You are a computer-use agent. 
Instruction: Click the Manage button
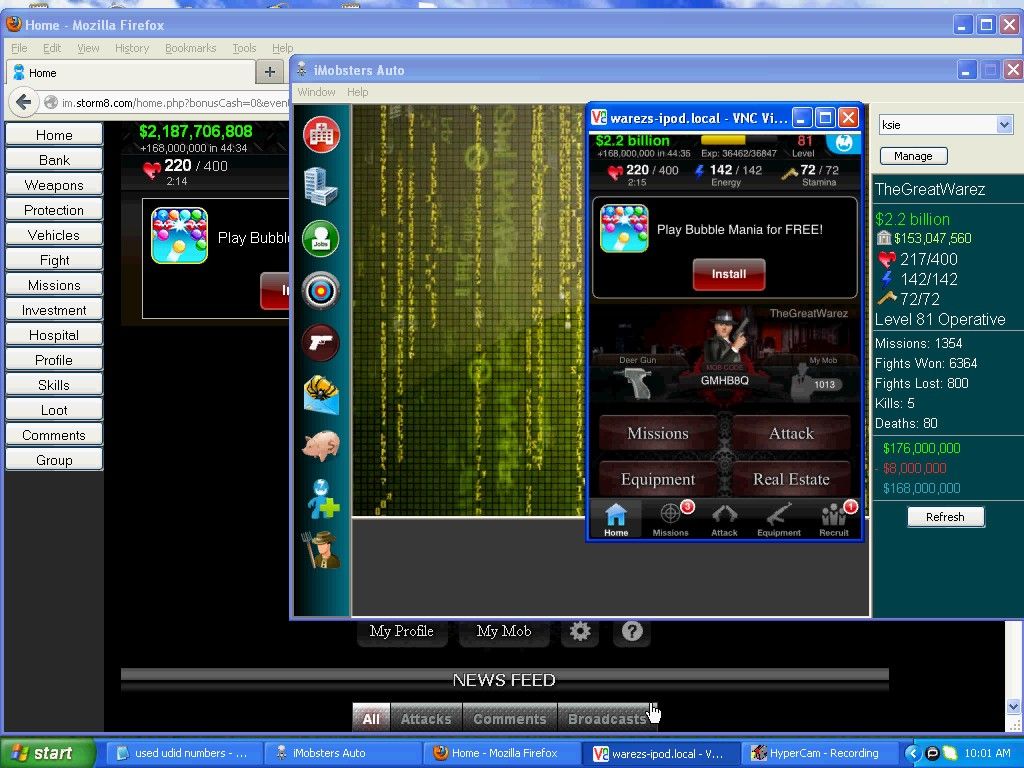pos(913,156)
